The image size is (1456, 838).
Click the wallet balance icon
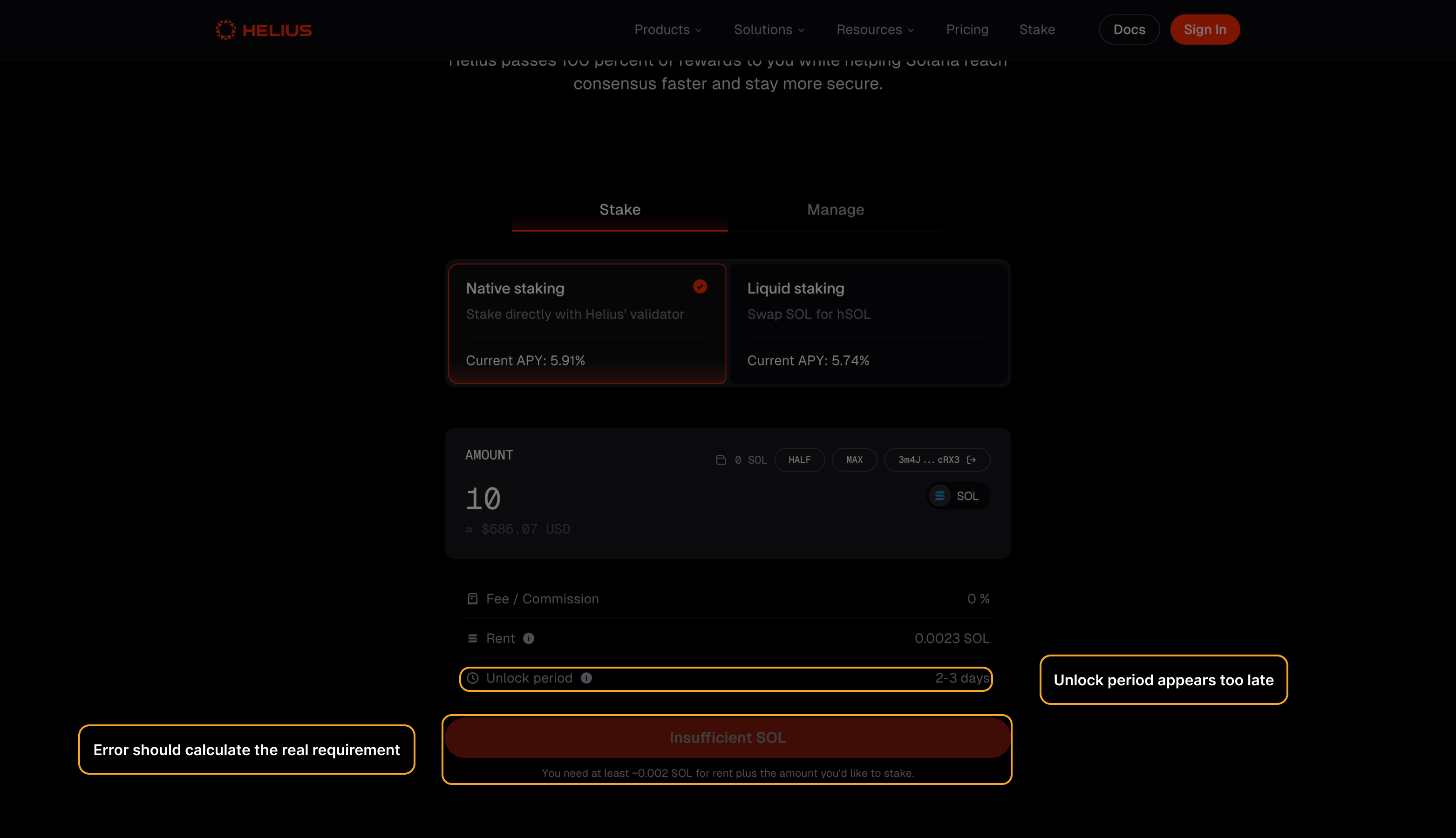click(x=721, y=460)
